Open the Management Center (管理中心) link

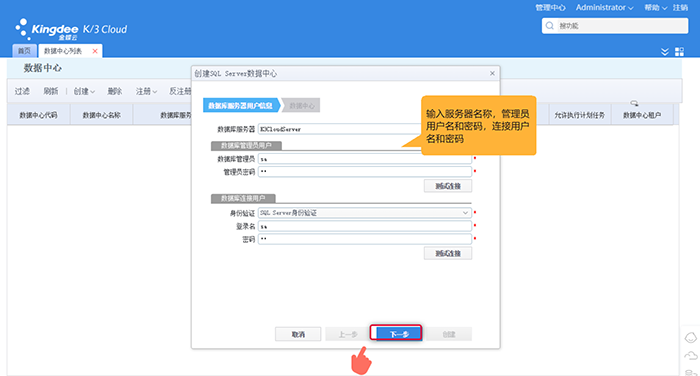(x=550, y=8)
